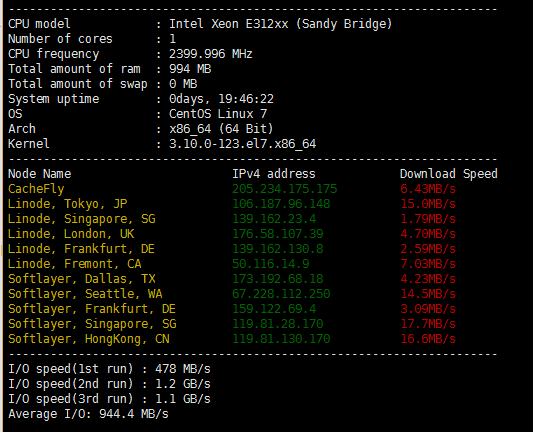This screenshot has width=533, height=432.
Task: Select IP address 67.228.112.250
Action: 281,294
